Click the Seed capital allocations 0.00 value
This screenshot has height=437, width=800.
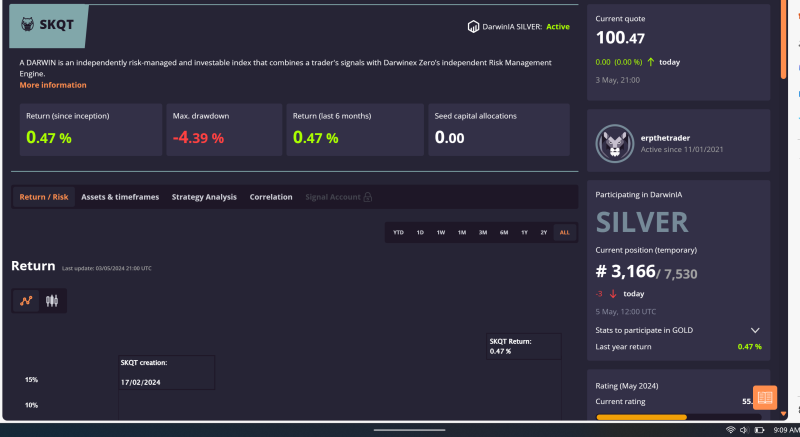449,138
